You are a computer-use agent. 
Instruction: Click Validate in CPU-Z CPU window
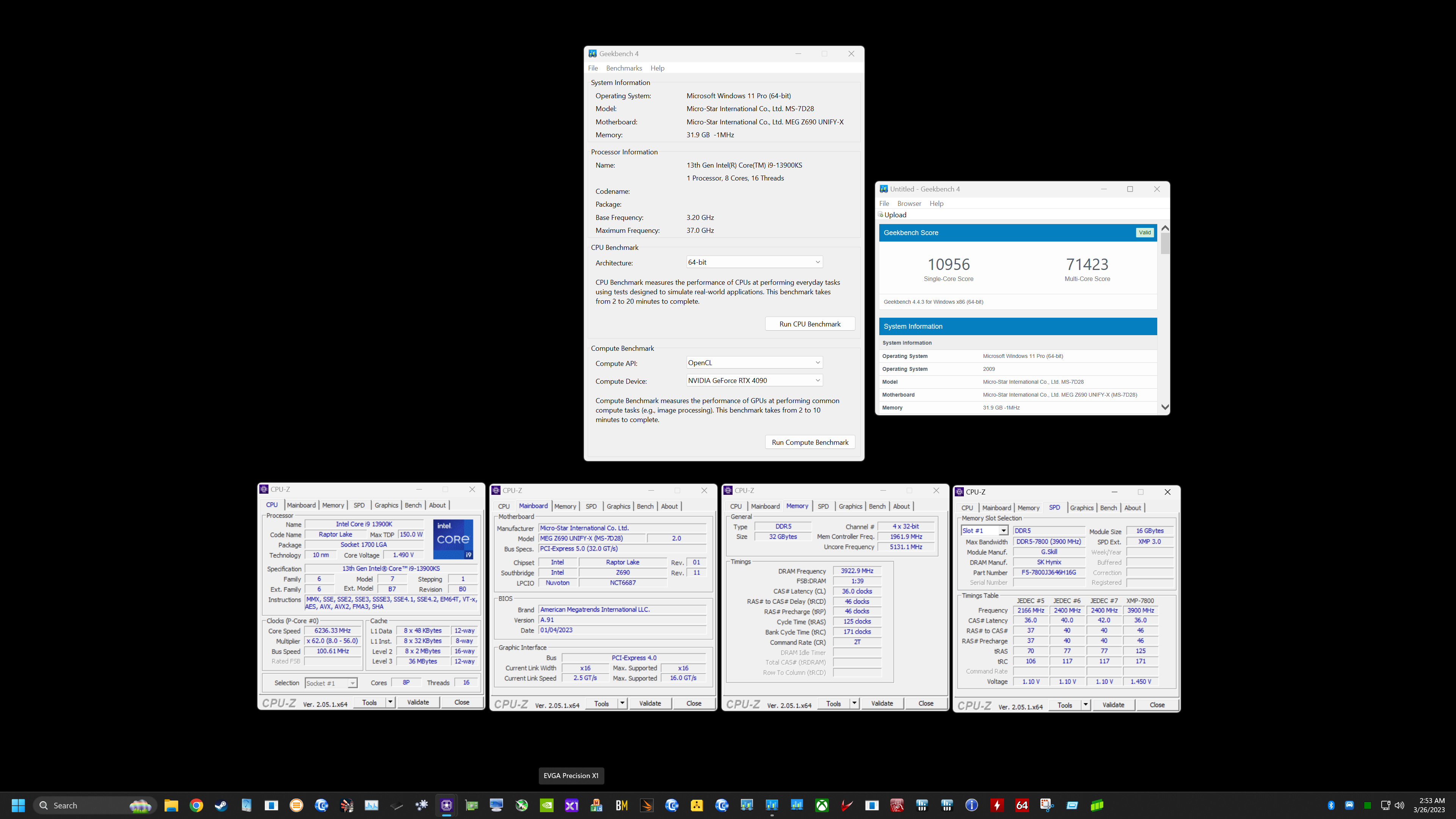pos(418,702)
